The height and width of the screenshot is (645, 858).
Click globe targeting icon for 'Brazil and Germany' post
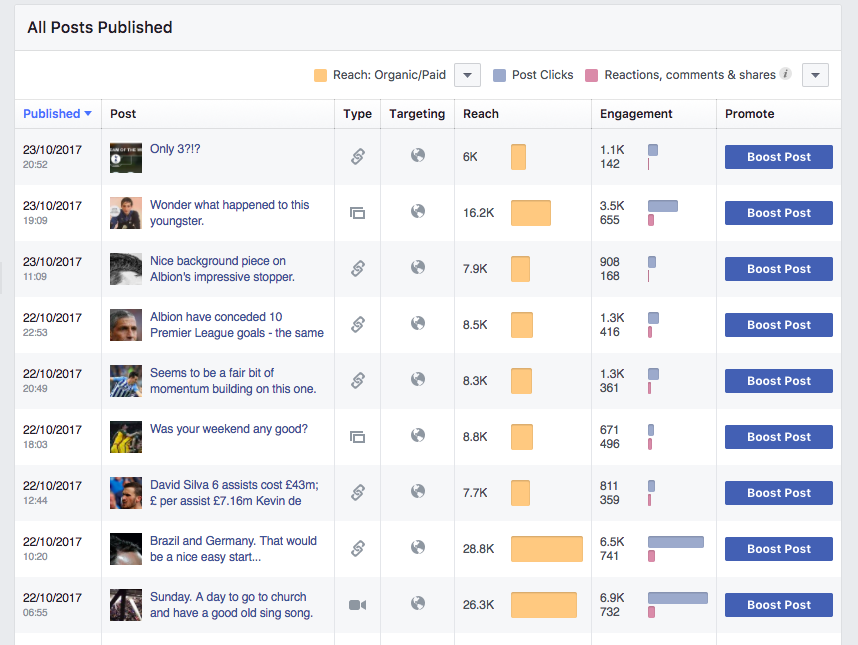[418, 547]
